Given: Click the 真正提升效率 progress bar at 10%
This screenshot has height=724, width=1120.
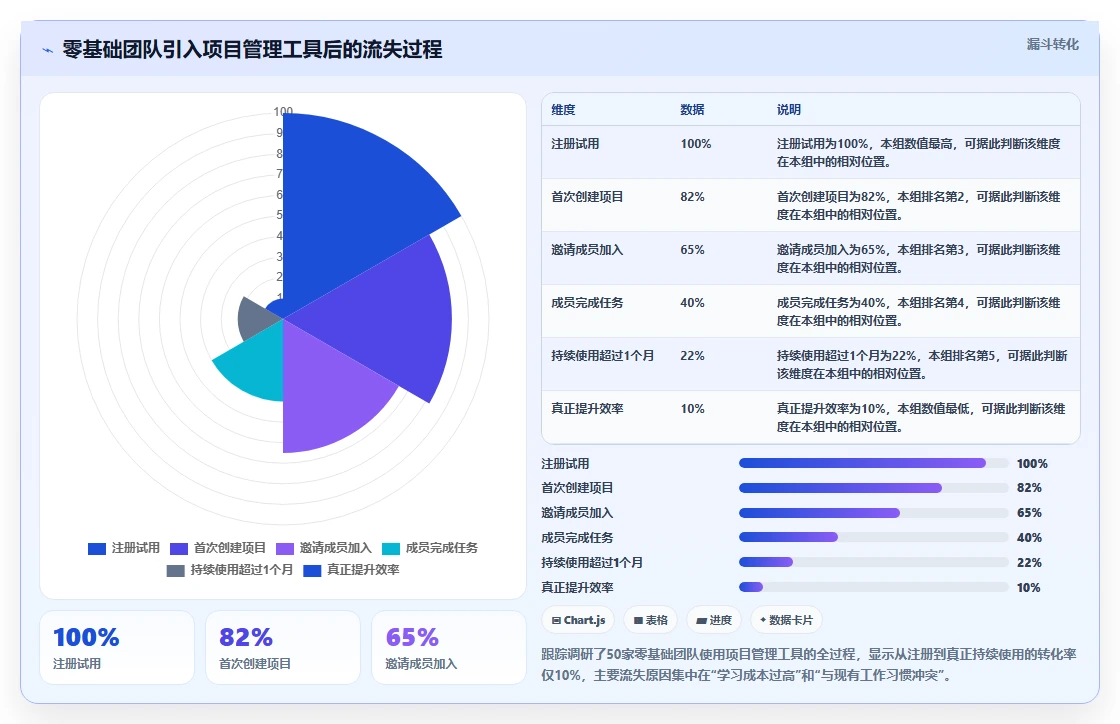Looking at the screenshot, I should tap(874, 588).
